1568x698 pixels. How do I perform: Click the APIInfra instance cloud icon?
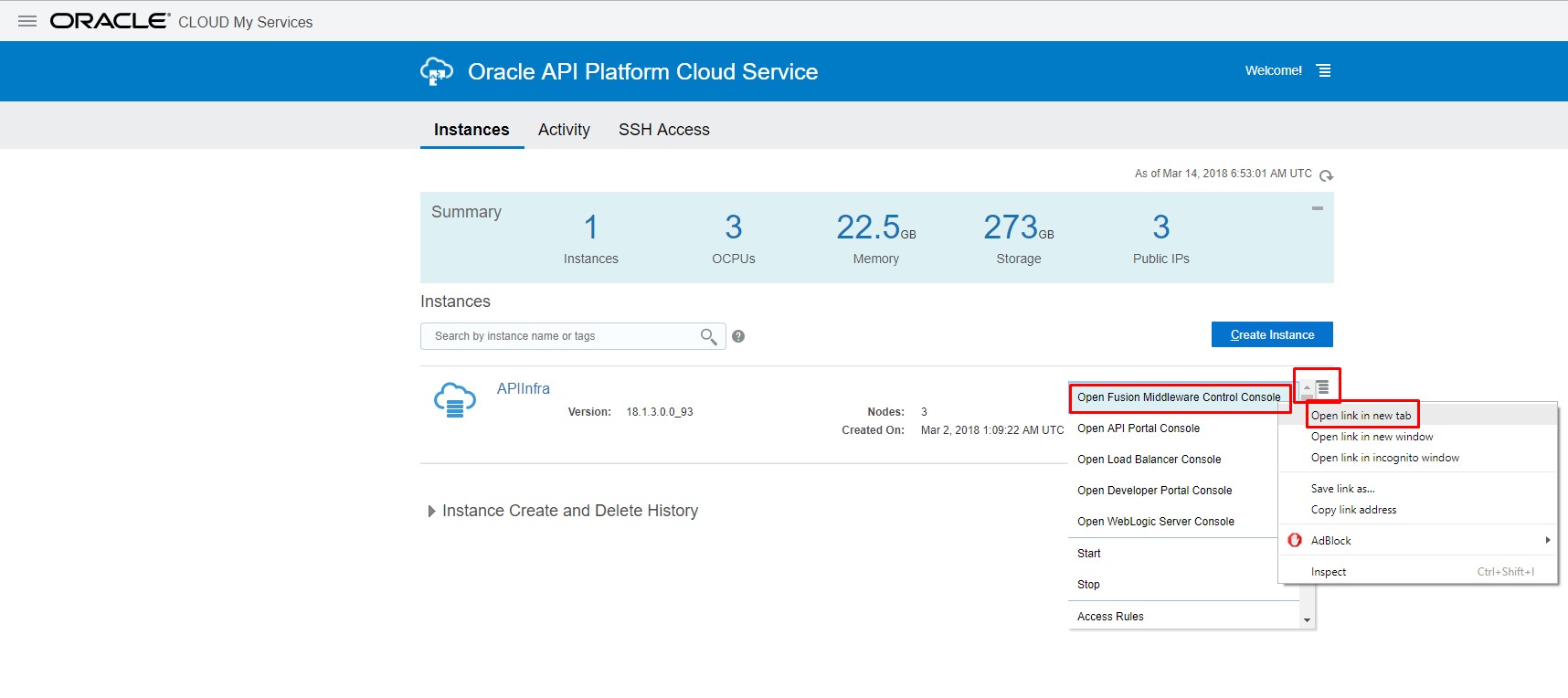pos(455,400)
